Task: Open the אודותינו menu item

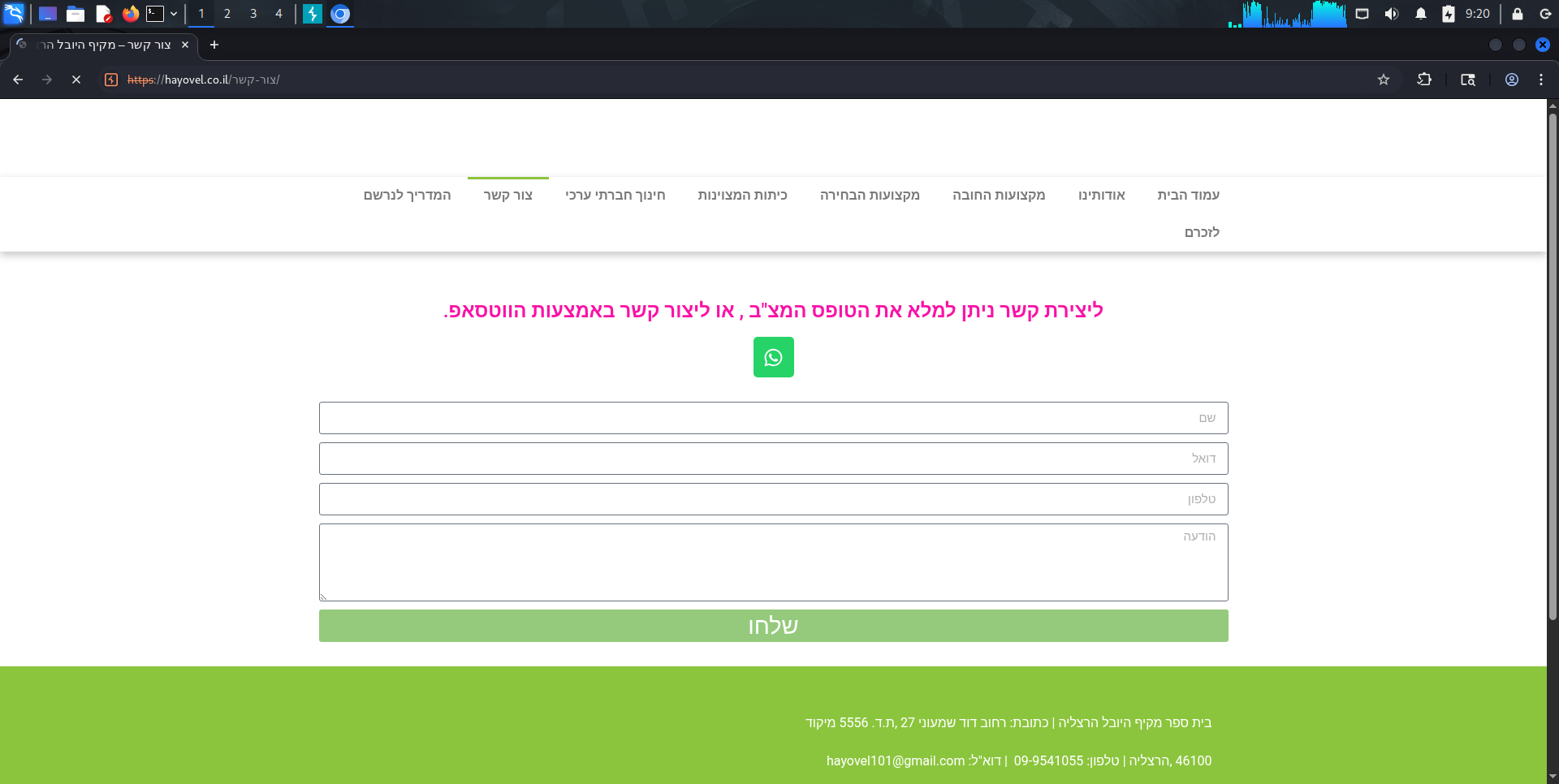Action: (x=1102, y=195)
